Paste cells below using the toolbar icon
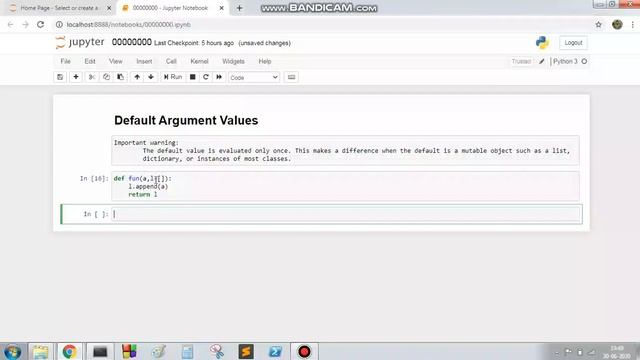 pyautogui.click(x=120, y=77)
